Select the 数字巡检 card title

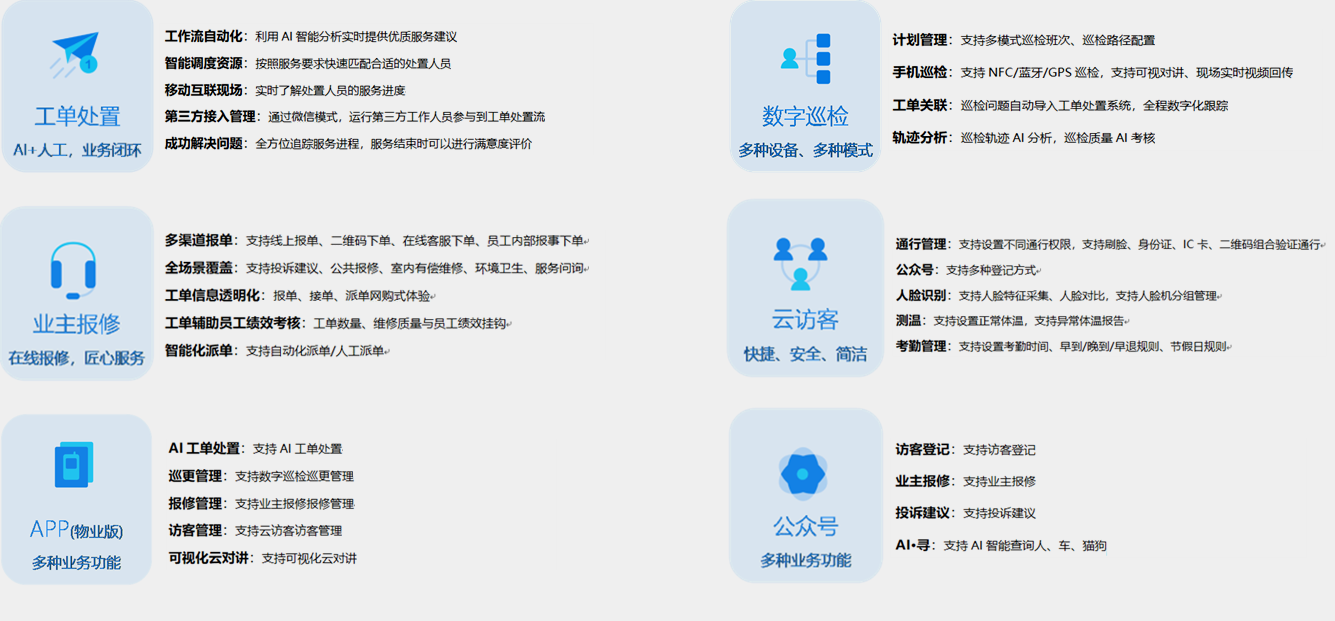pos(805,116)
